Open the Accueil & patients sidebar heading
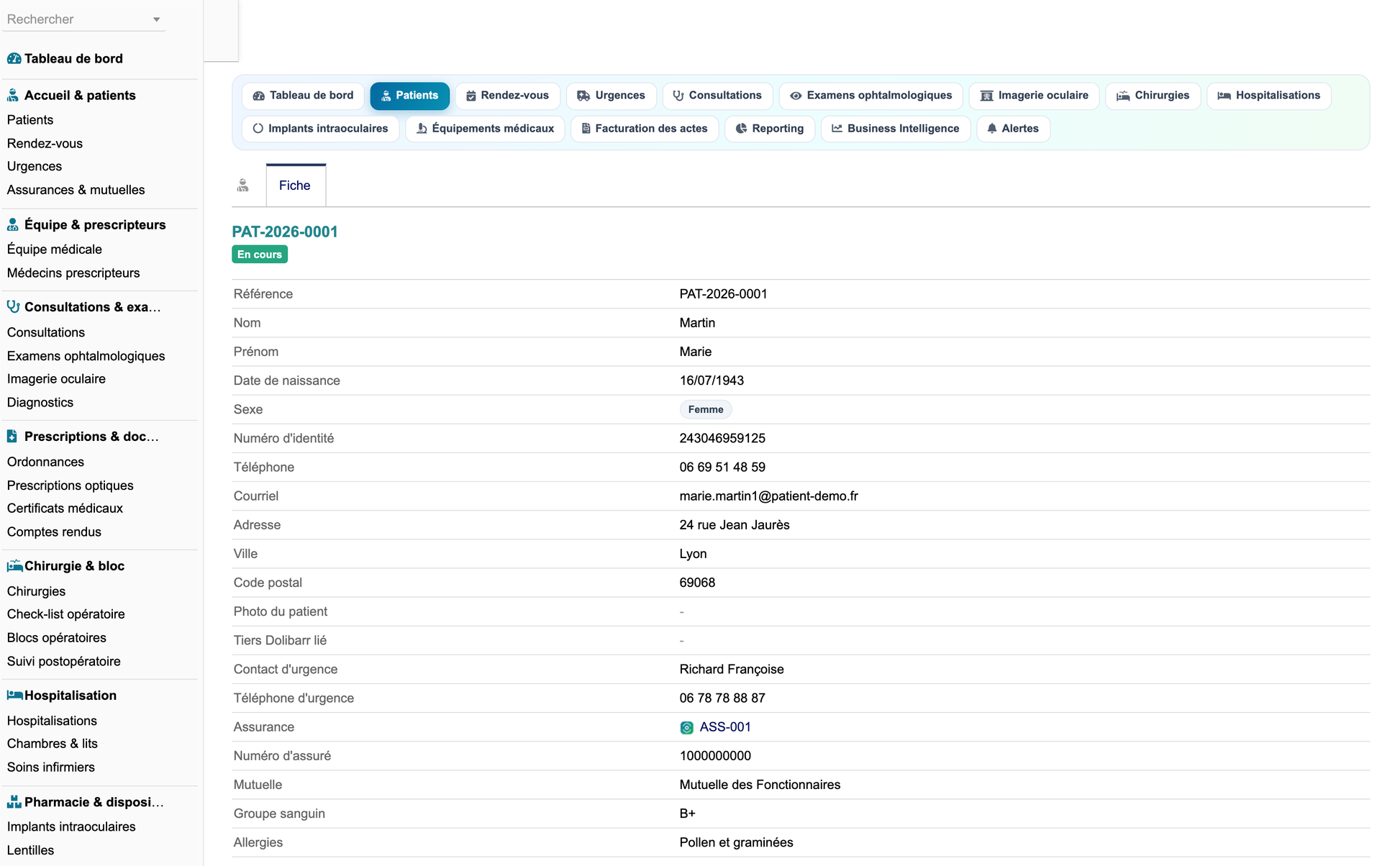The height and width of the screenshot is (866, 1400). pos(80,95)
